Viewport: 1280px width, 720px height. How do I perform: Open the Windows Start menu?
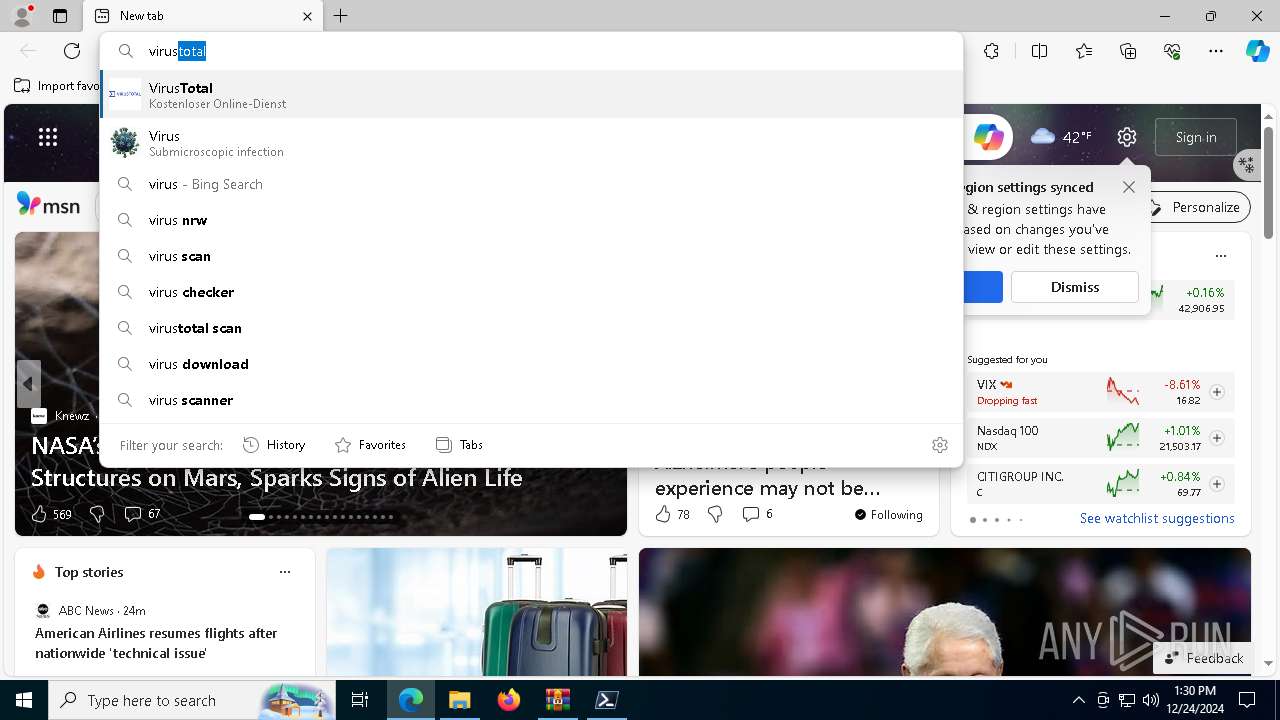[x=24, y=700]
